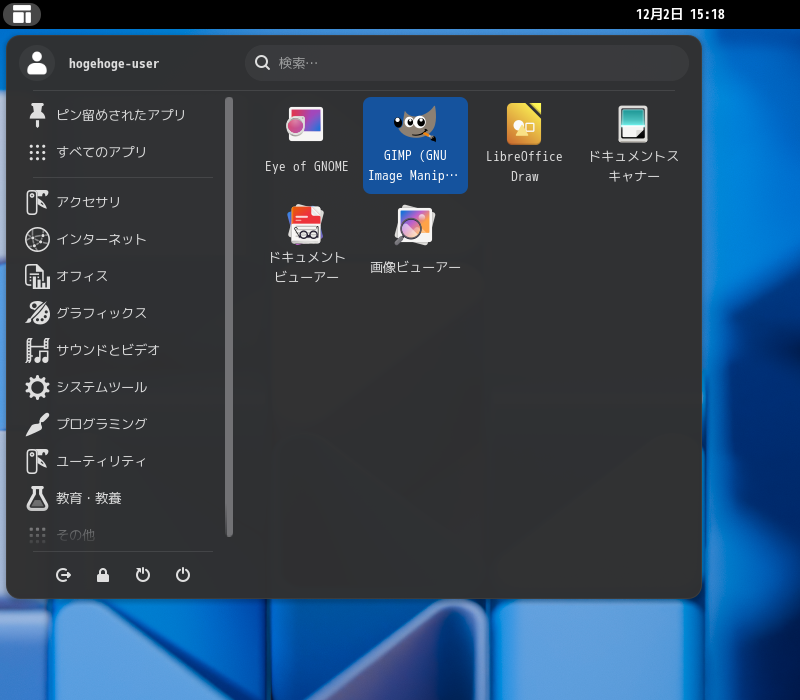Click the log out icon

point(63,575)
